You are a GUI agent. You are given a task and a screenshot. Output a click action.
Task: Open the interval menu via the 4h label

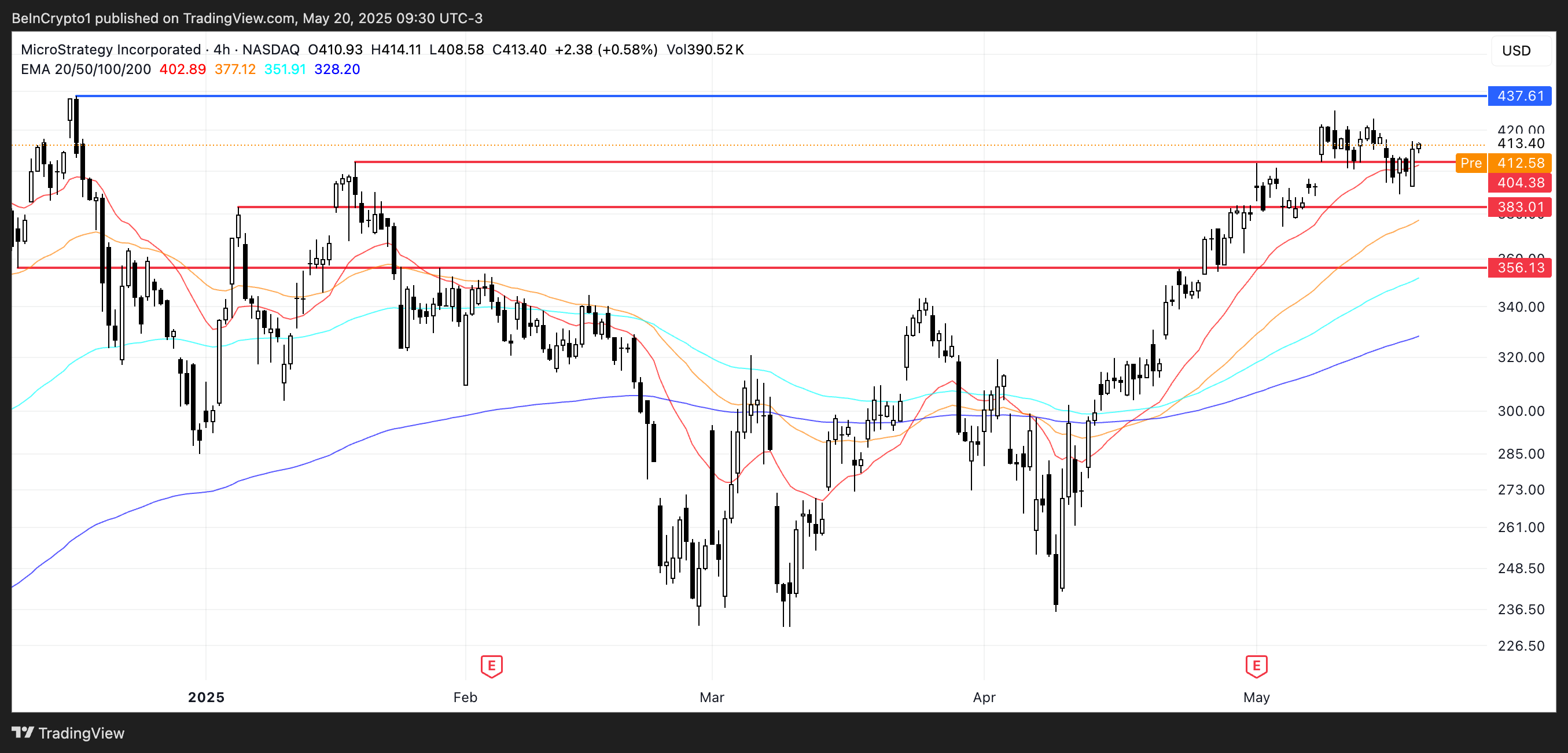[221, 50]
